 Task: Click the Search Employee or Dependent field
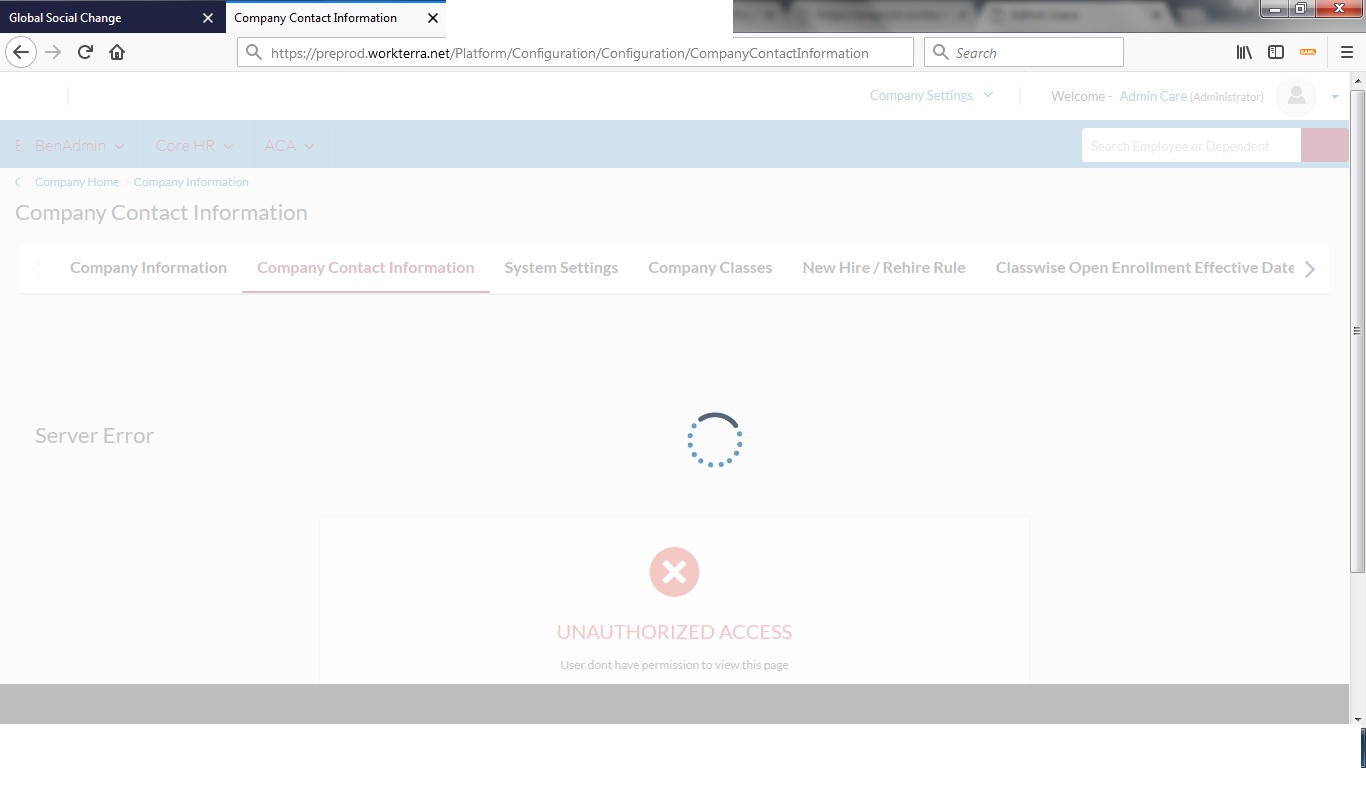(x=1190, y=146)
